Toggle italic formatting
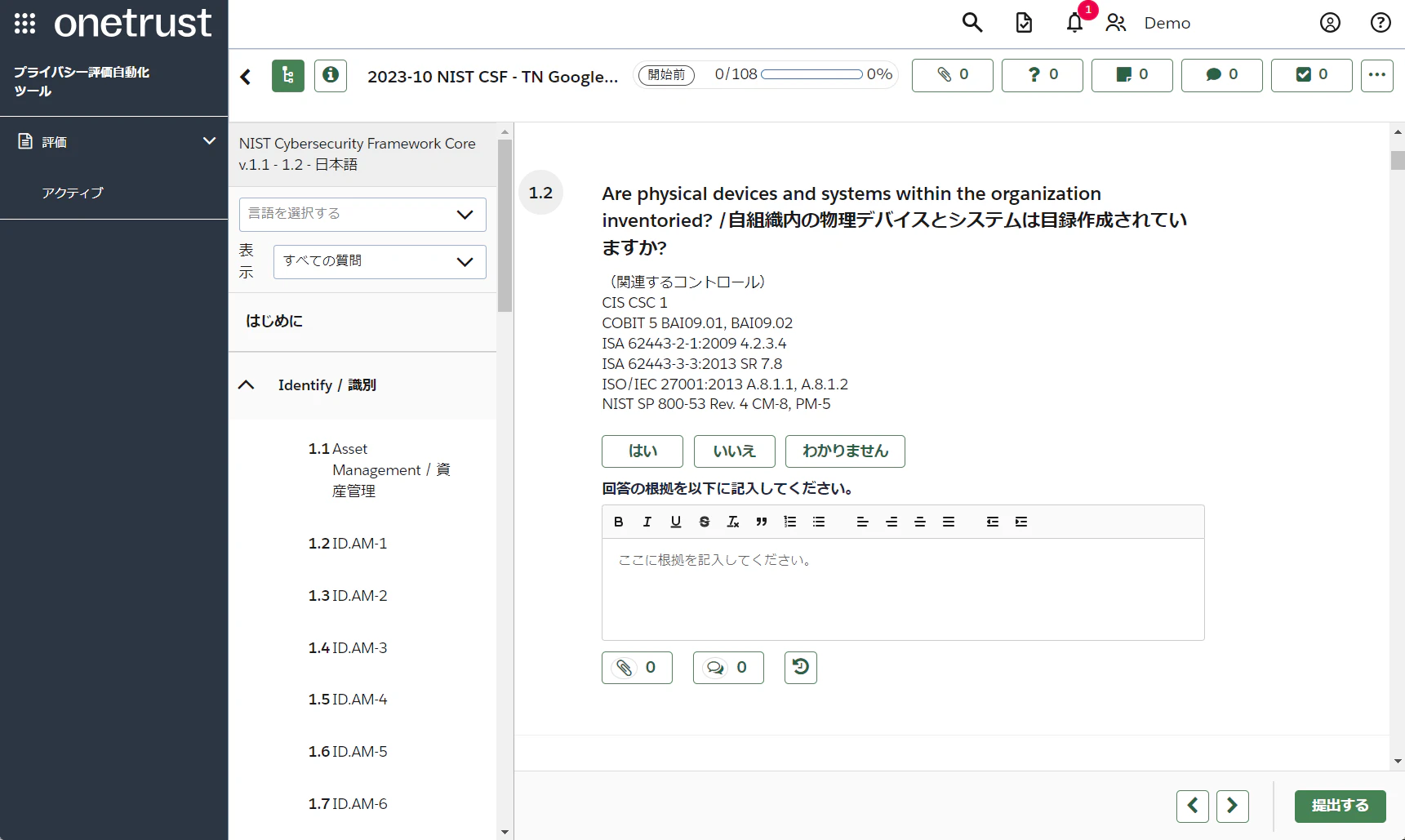 [x=647, y=522]
